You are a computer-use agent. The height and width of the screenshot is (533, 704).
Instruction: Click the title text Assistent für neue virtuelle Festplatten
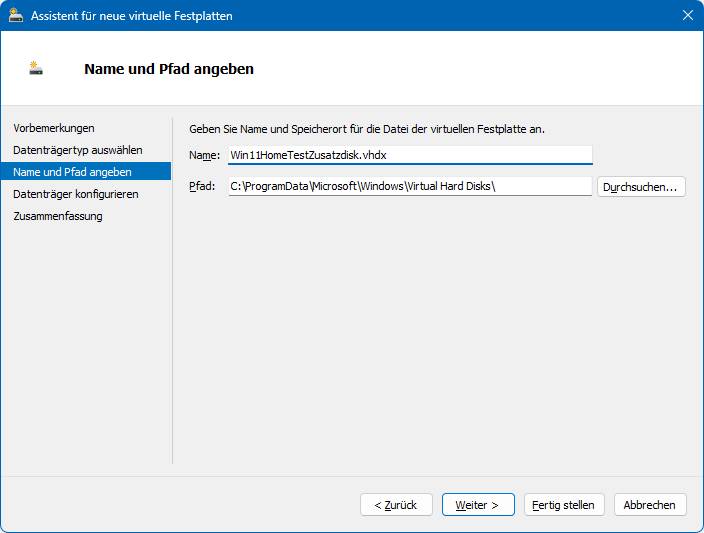(132, 16)
